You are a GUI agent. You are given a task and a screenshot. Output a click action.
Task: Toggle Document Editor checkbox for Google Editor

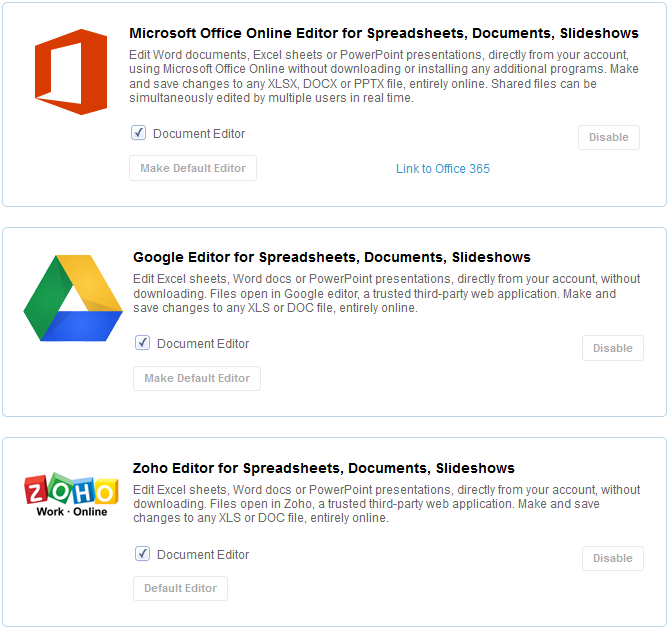pyautogui.click(x=142, y=343)
